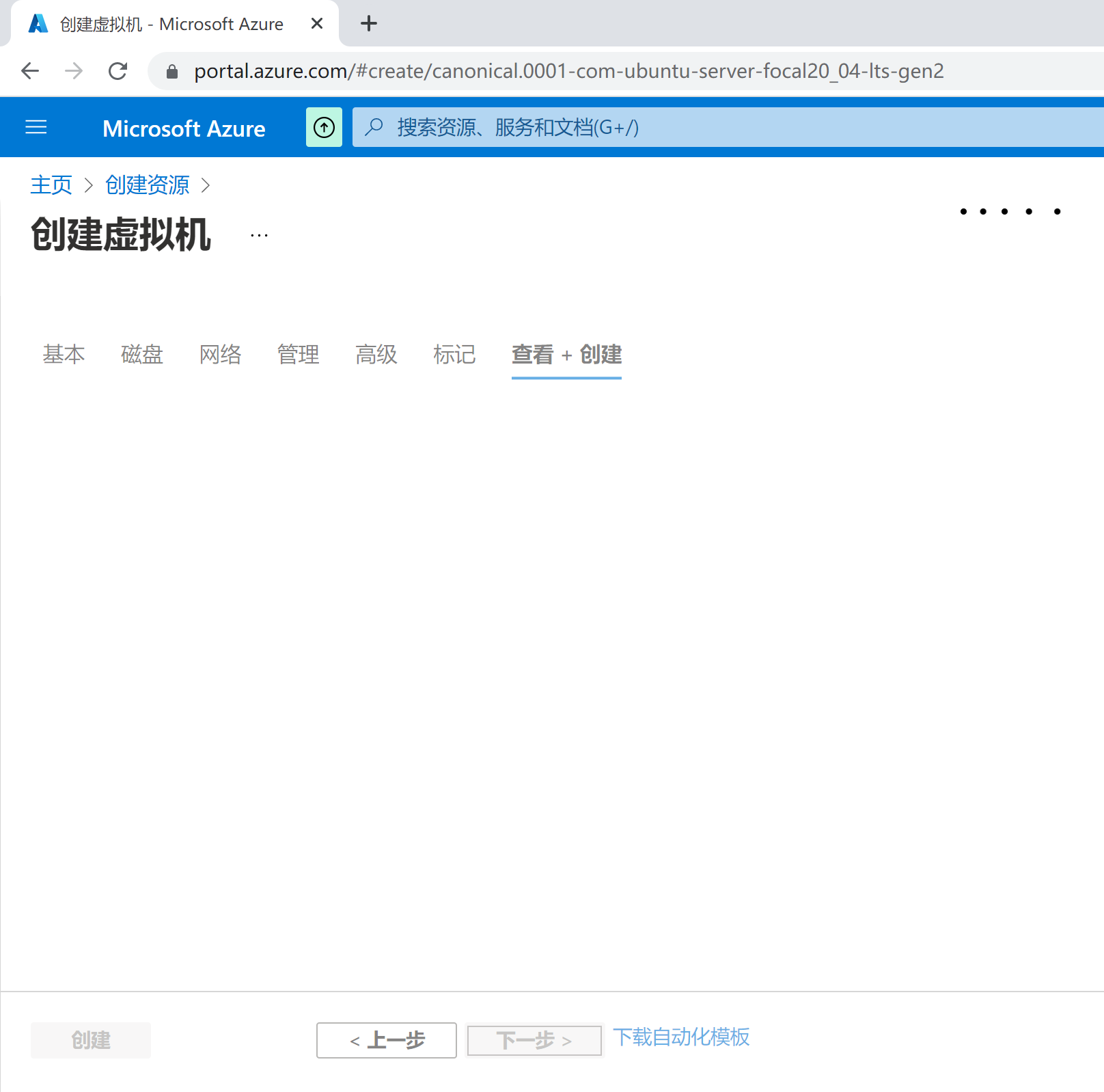
Task: Click the 创建 button
Action: 90,1040
